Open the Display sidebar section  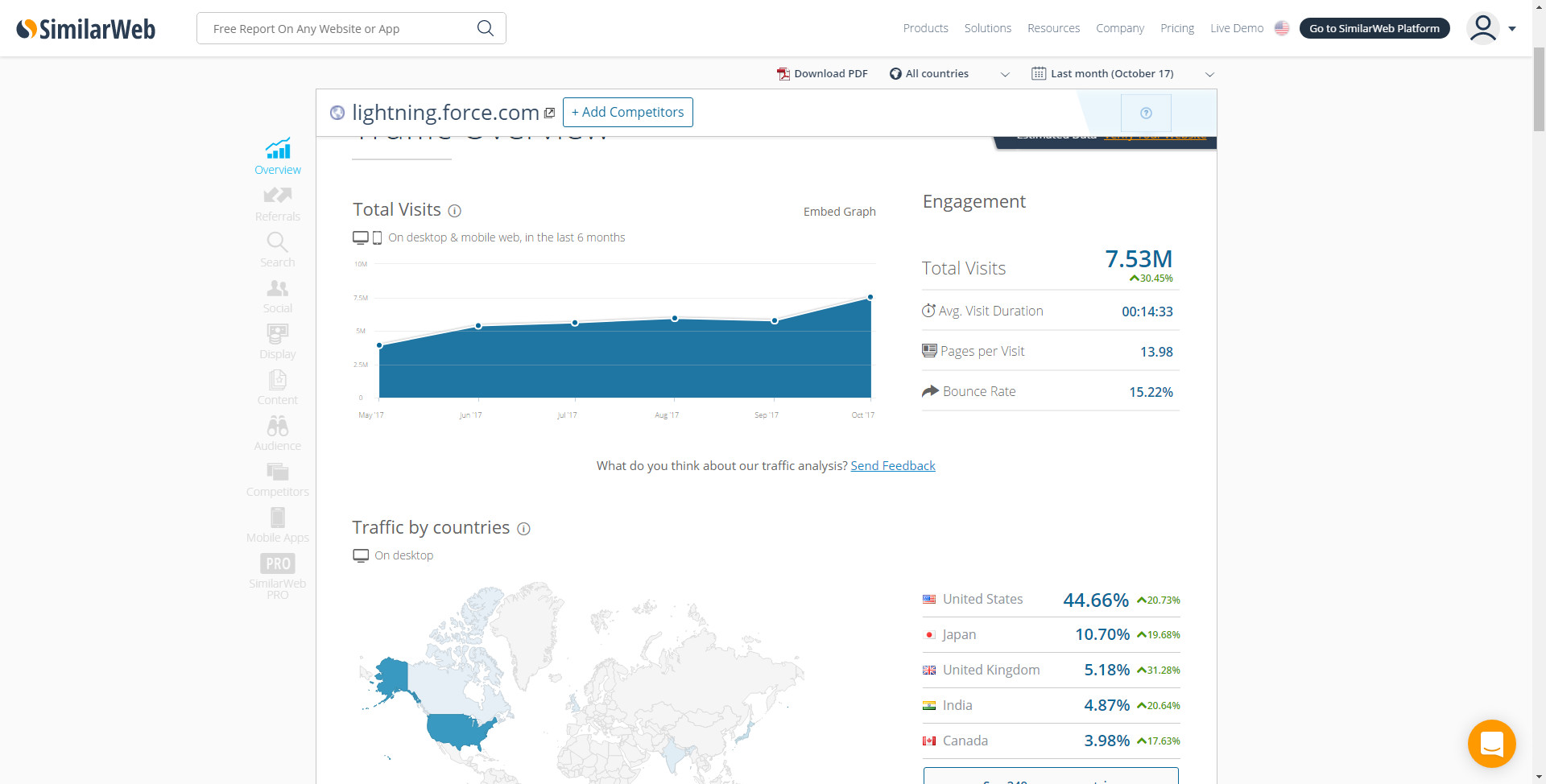pos(278,342)
